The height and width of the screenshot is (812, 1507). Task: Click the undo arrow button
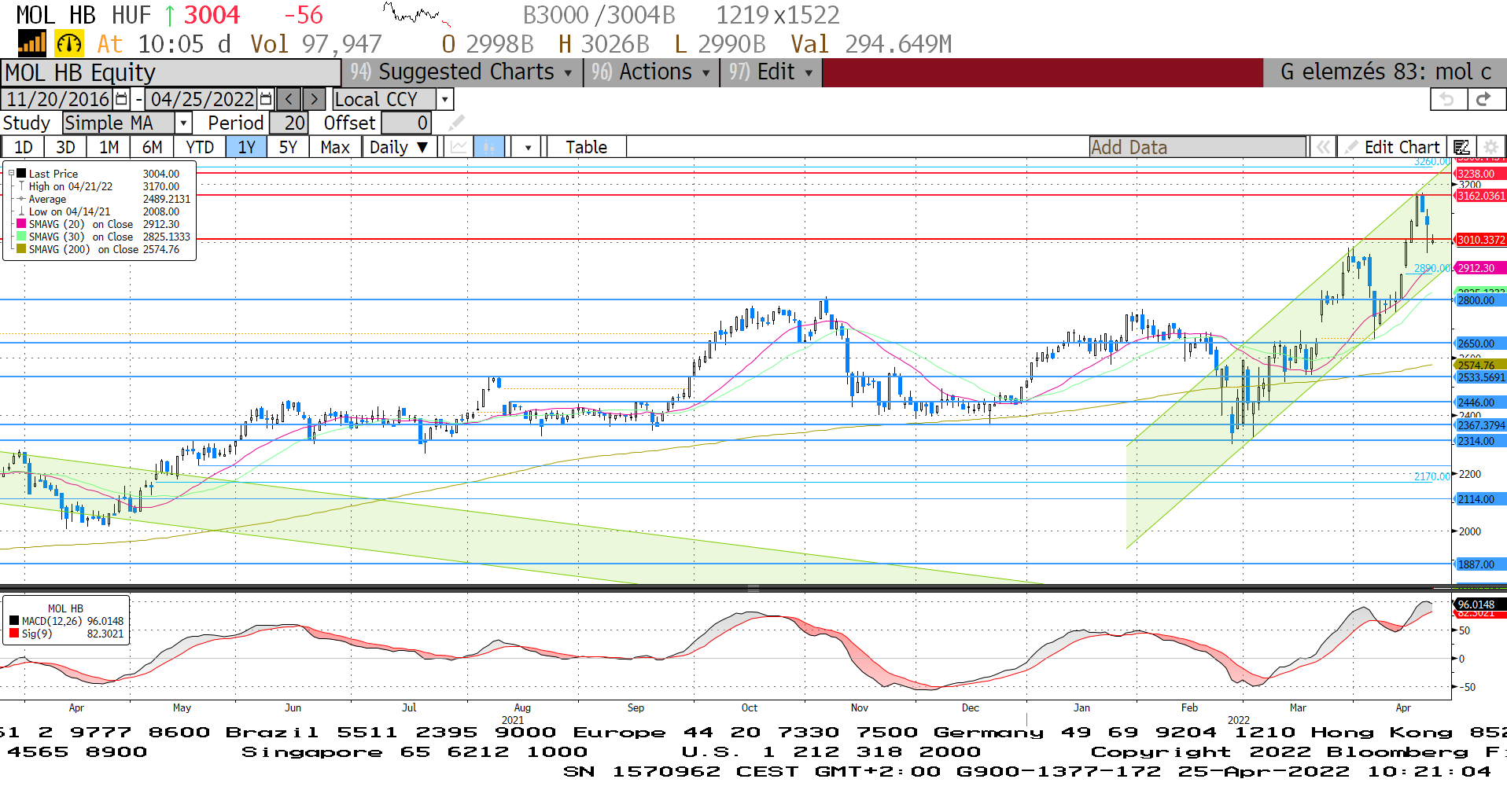tap(1447, 99)
